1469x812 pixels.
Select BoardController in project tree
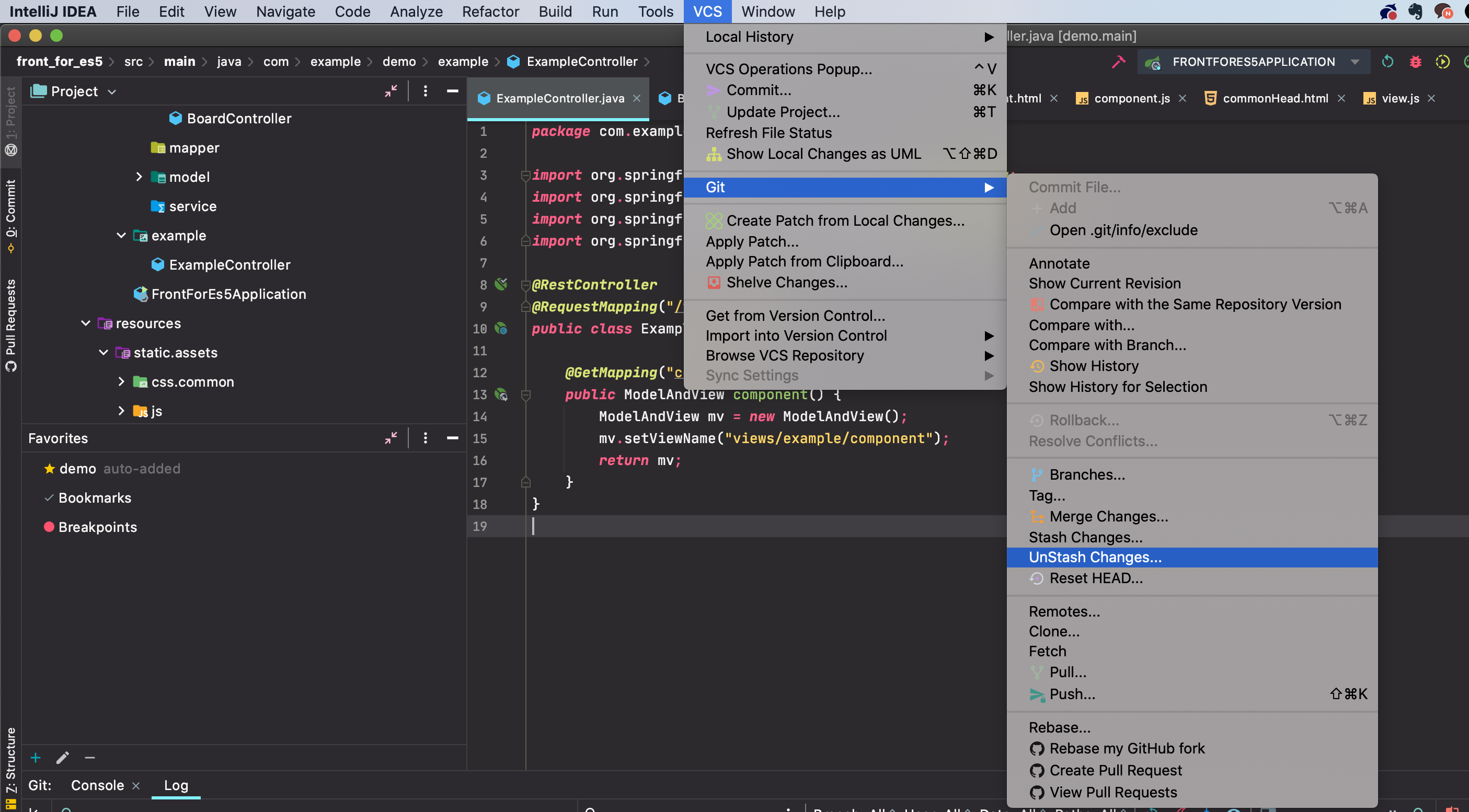pos(231,119)
